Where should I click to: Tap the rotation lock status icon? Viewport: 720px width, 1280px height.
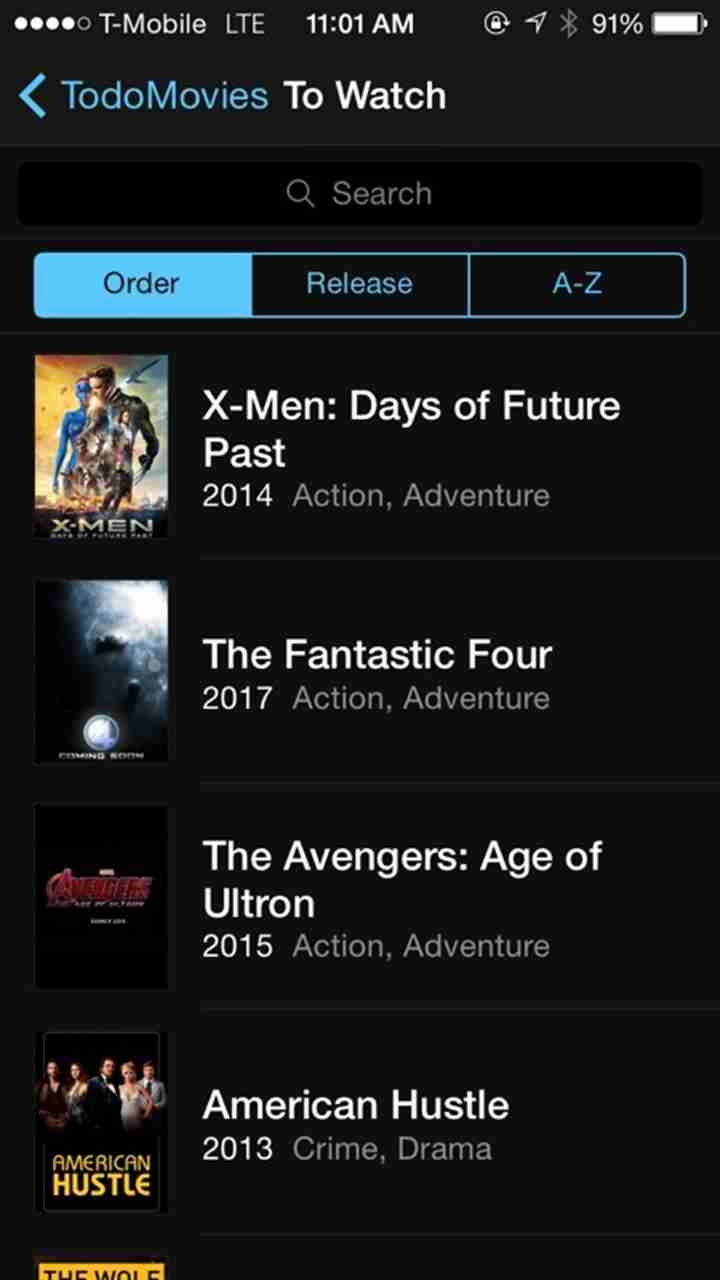pos(497,23)
